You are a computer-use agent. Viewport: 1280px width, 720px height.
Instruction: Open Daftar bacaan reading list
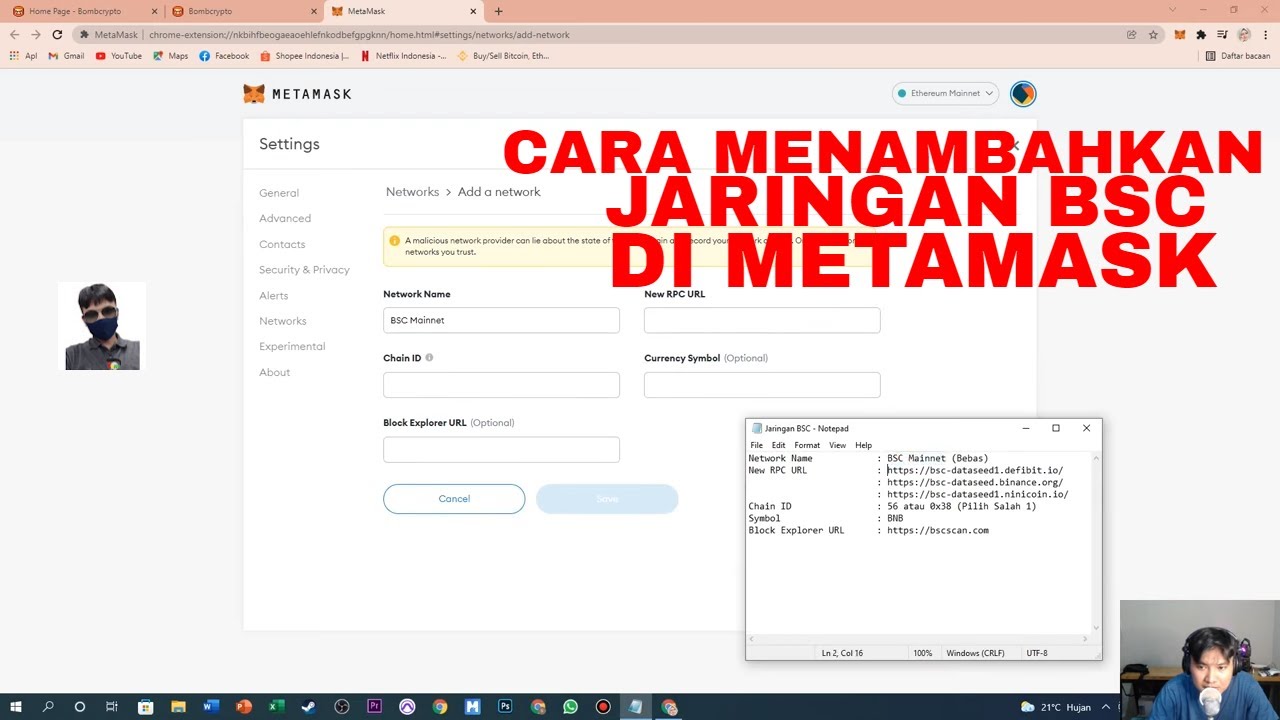1239,56
